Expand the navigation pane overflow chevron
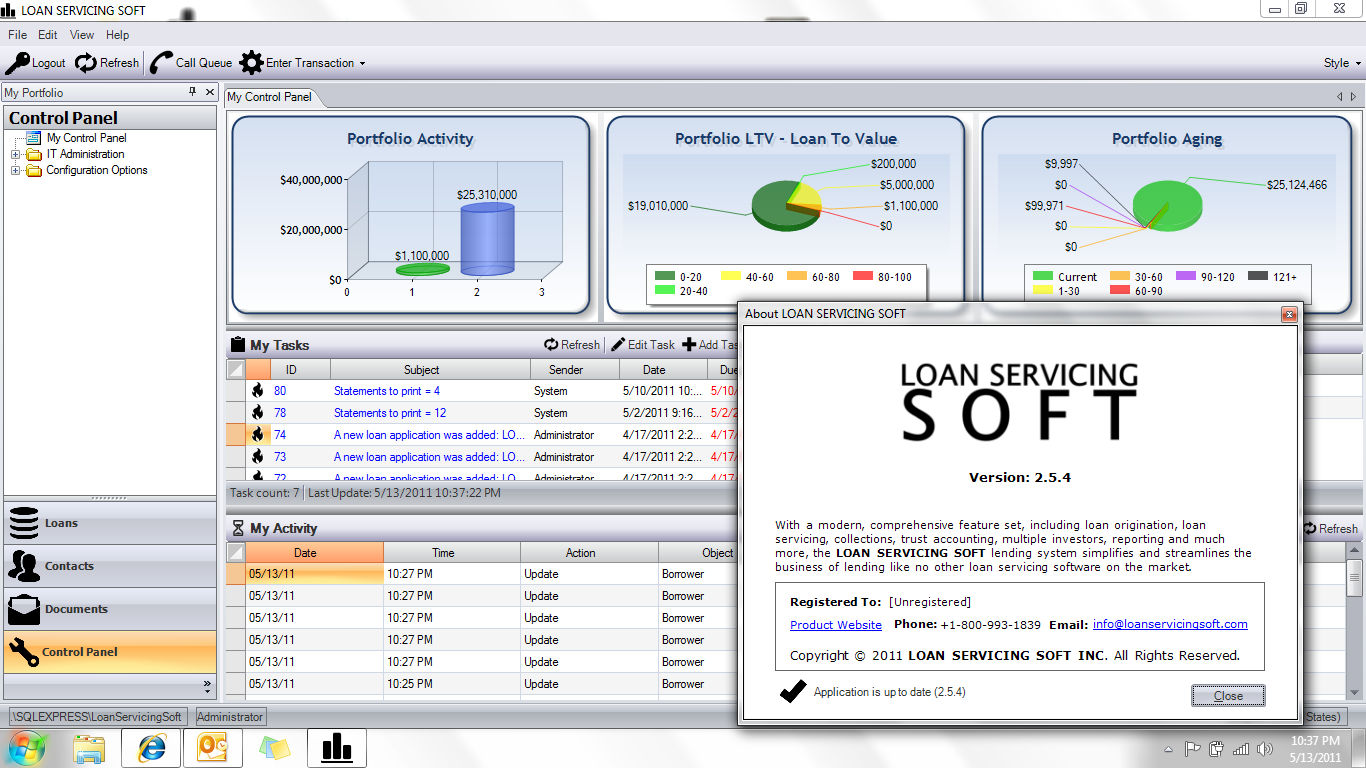 click(207, 686)
